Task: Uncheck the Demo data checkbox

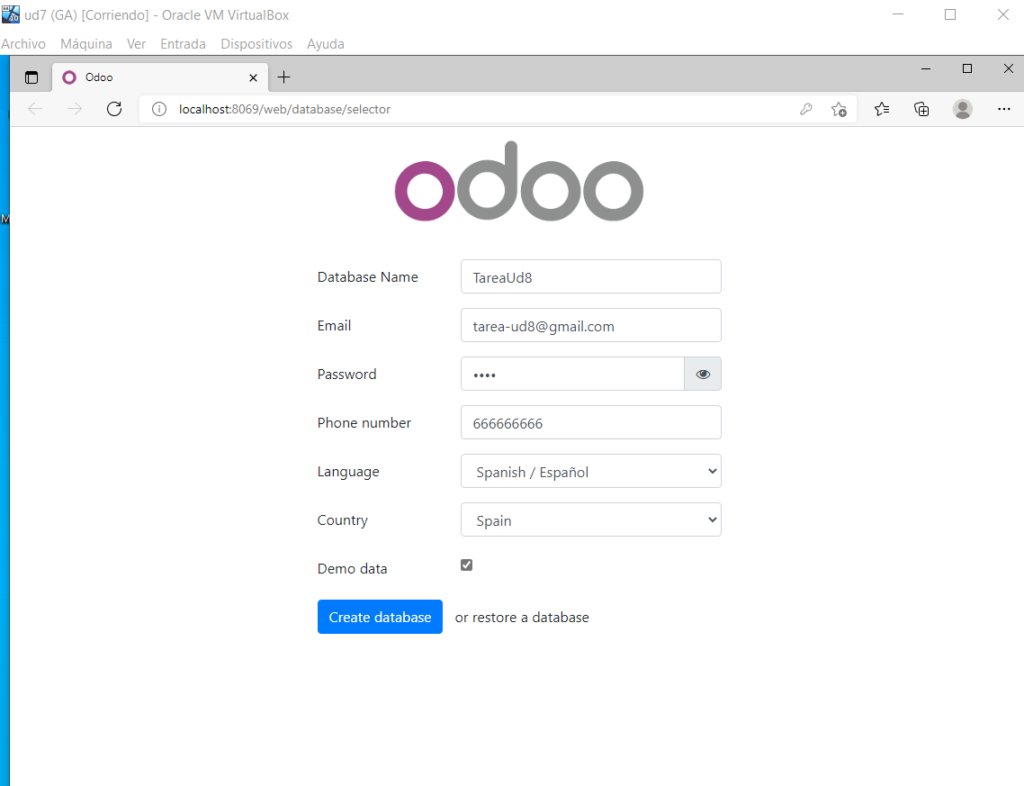Action: tap(466, 565)
